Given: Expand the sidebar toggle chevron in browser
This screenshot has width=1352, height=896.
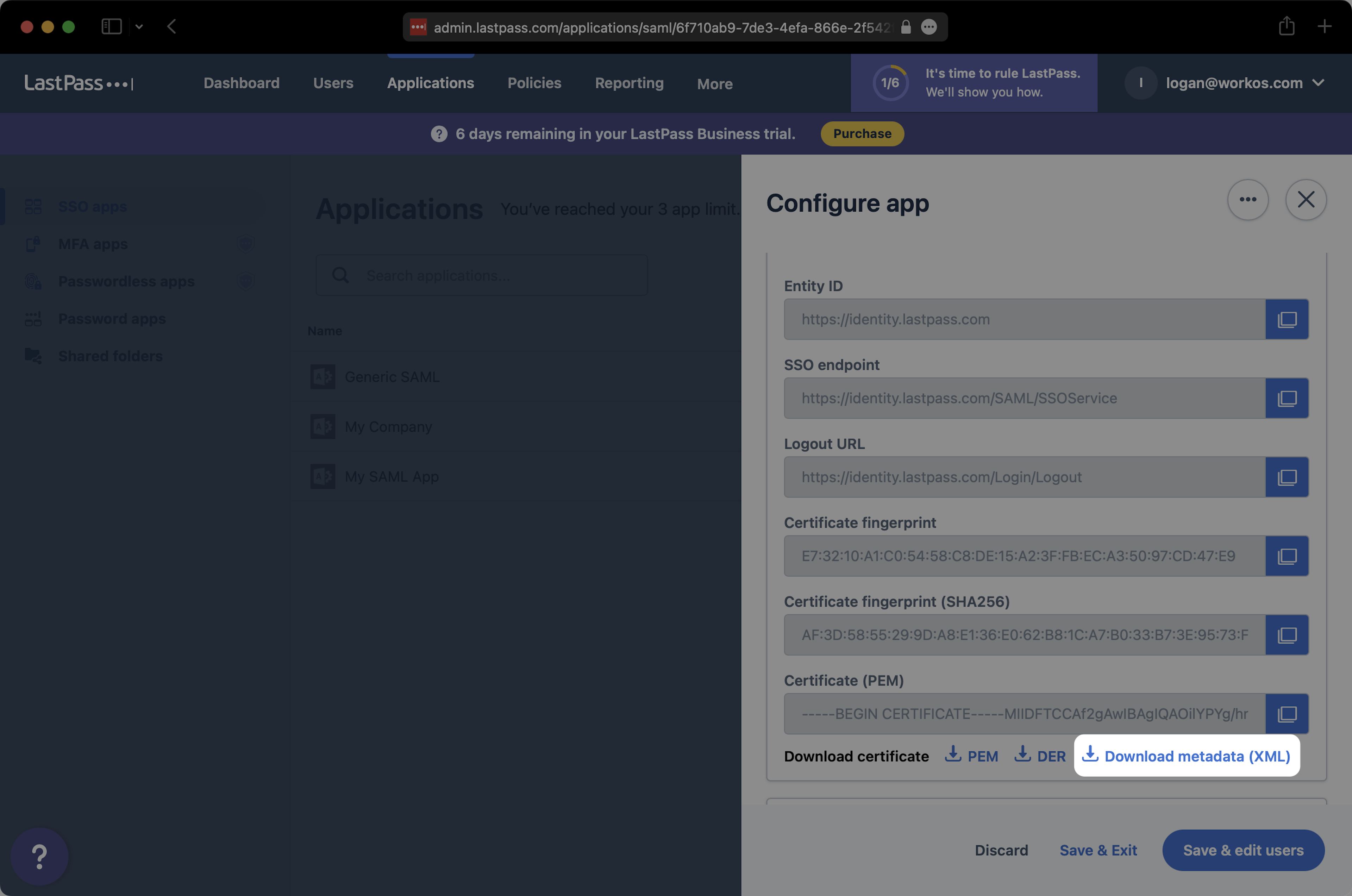Looking at the screenshot, I should coord(139,26).
